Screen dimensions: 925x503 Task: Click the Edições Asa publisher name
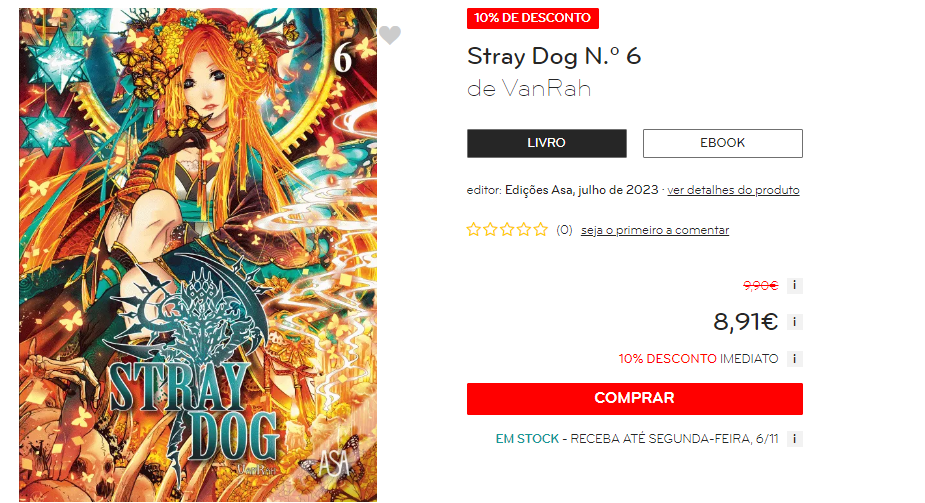pos(539,190)
